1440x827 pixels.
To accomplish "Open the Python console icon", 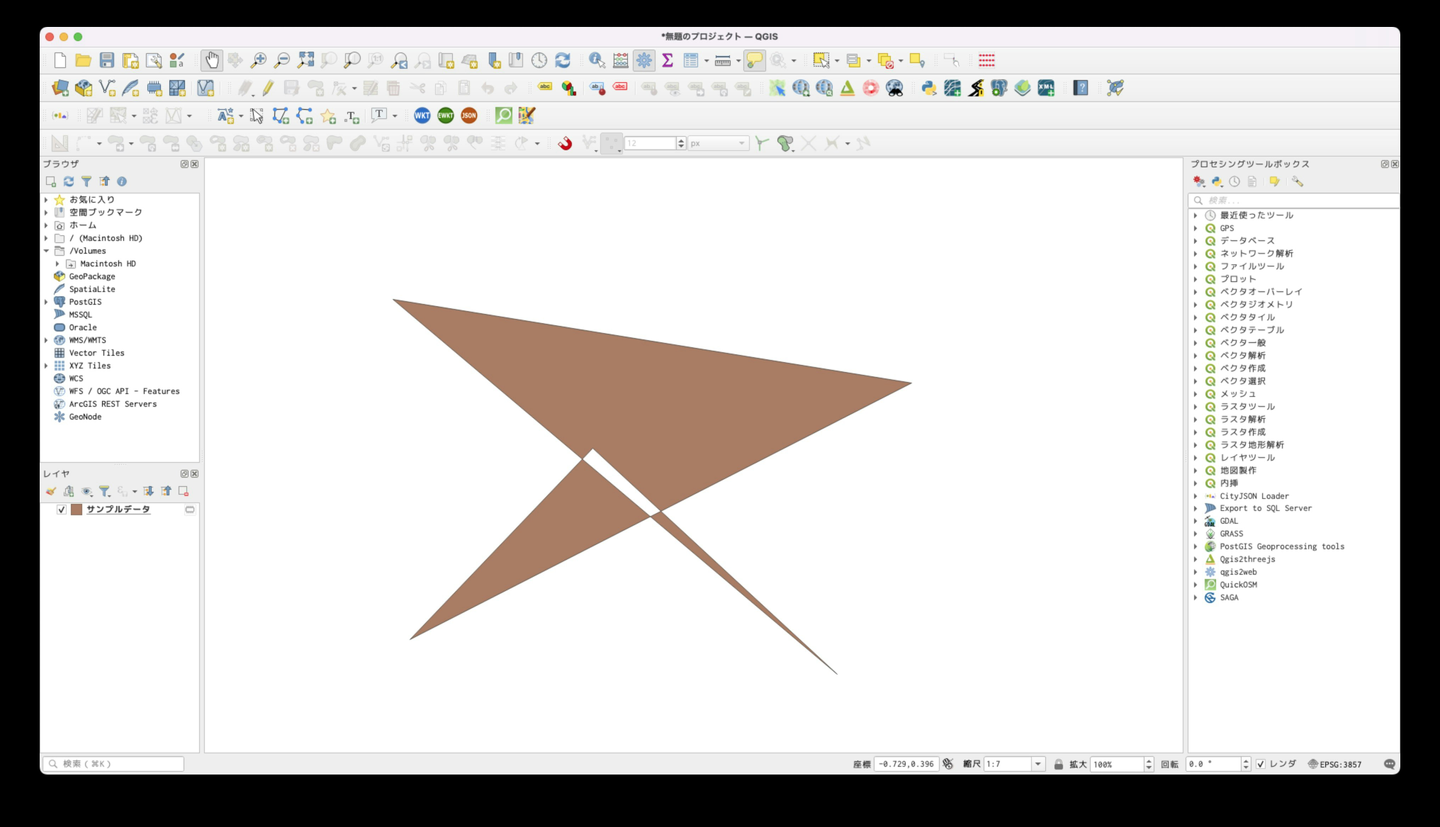I will pyautogui.click(x=929, y=88).
